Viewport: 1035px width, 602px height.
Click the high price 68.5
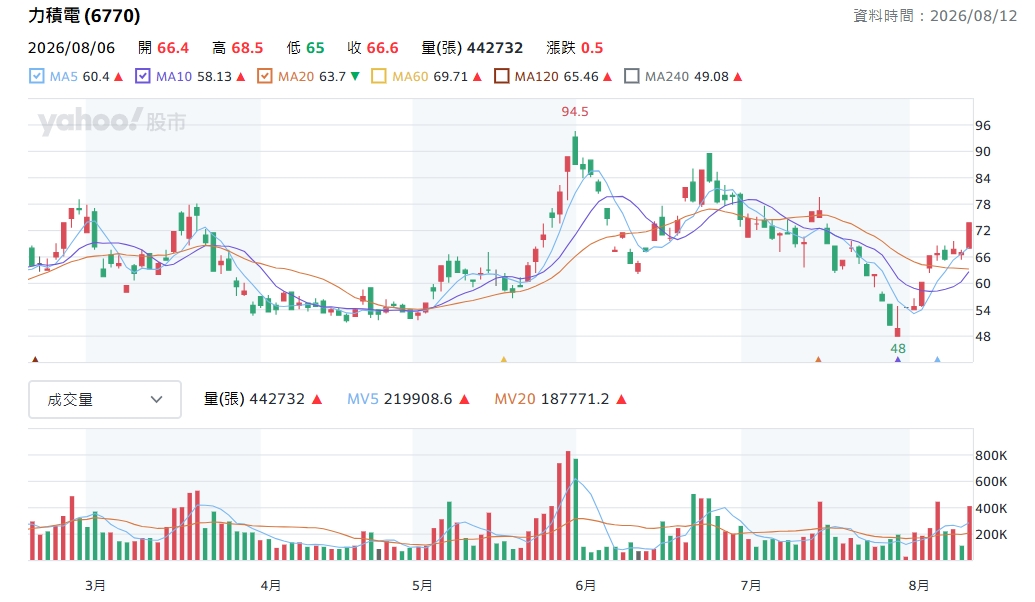tap(247, 48)
